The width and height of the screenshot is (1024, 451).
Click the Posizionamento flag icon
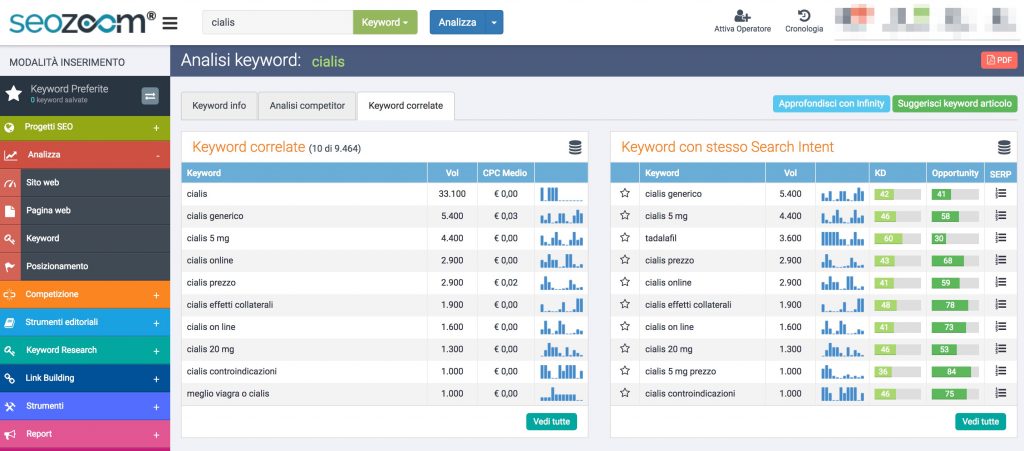pos(10,266)
